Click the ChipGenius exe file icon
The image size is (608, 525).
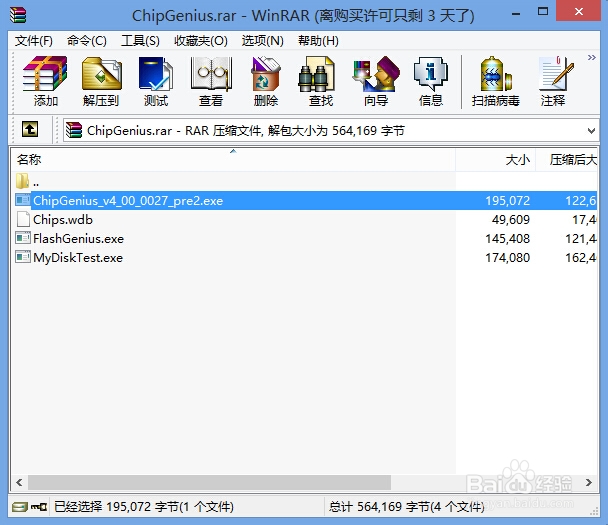23,200
